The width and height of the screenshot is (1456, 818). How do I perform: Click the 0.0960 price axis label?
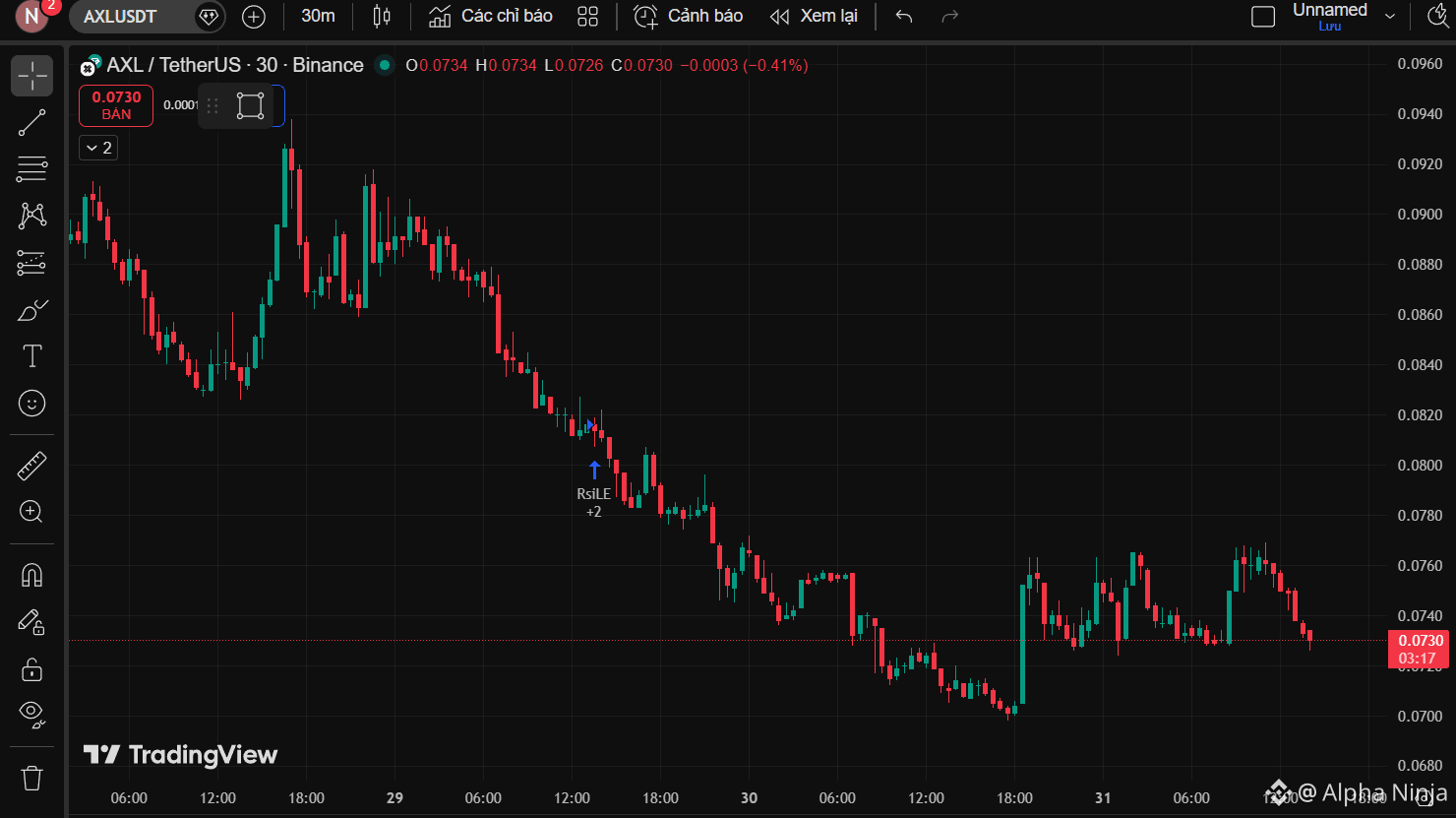pos(1420,64)
